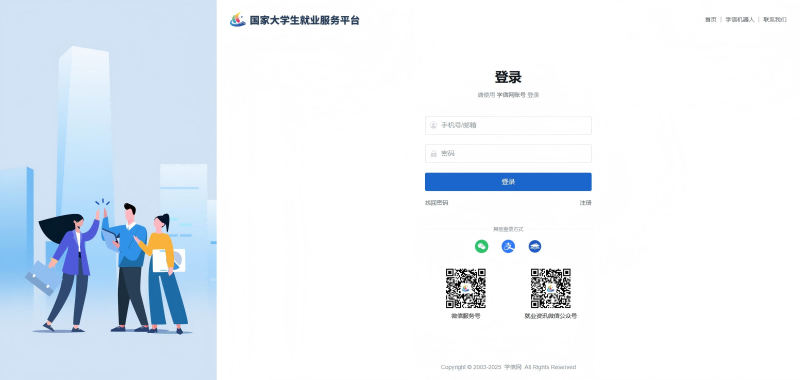
Task: Go to 首页 in the top navigation
Action: 711,19
